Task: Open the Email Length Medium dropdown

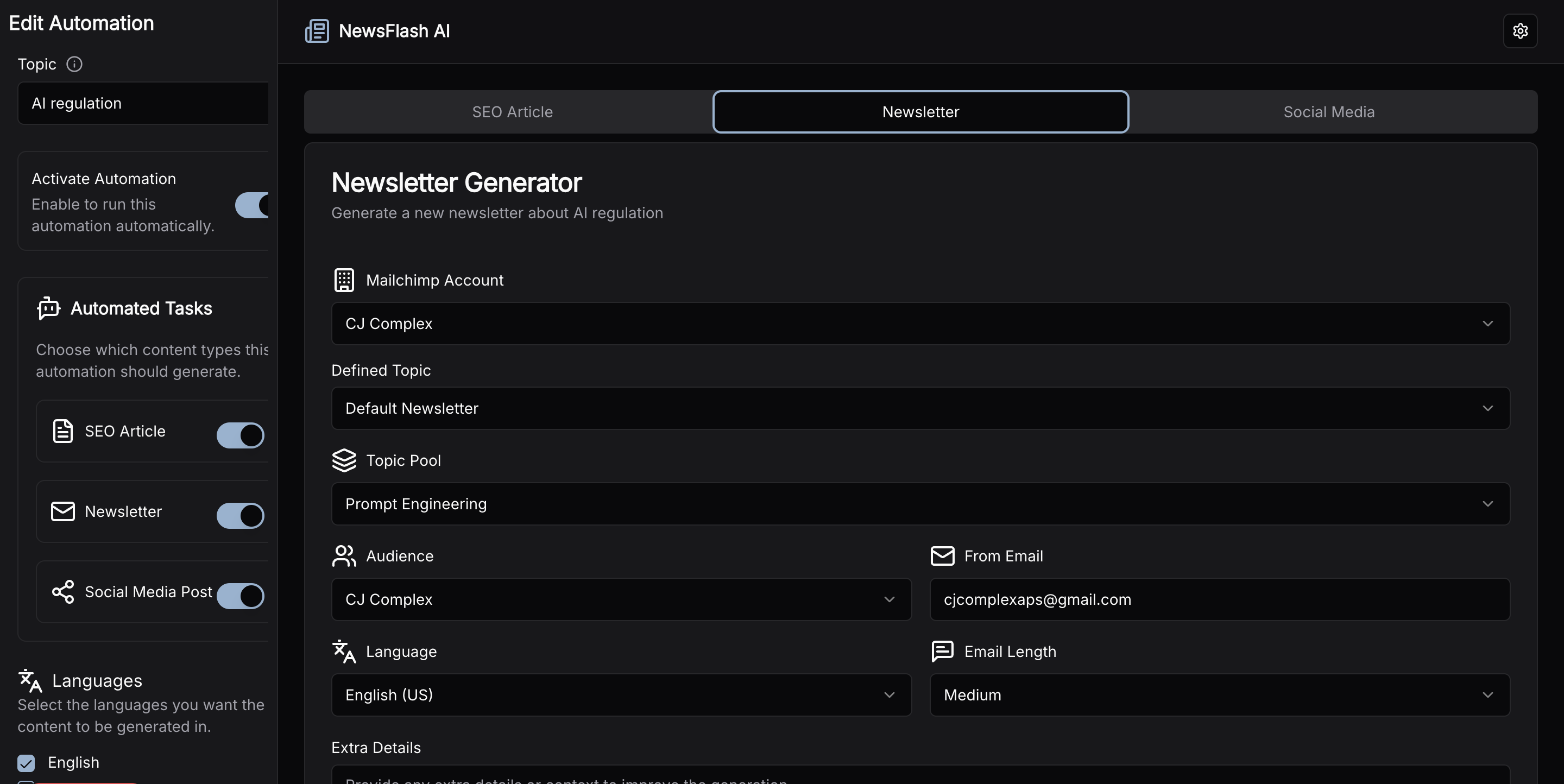Action: [1219, 695]
